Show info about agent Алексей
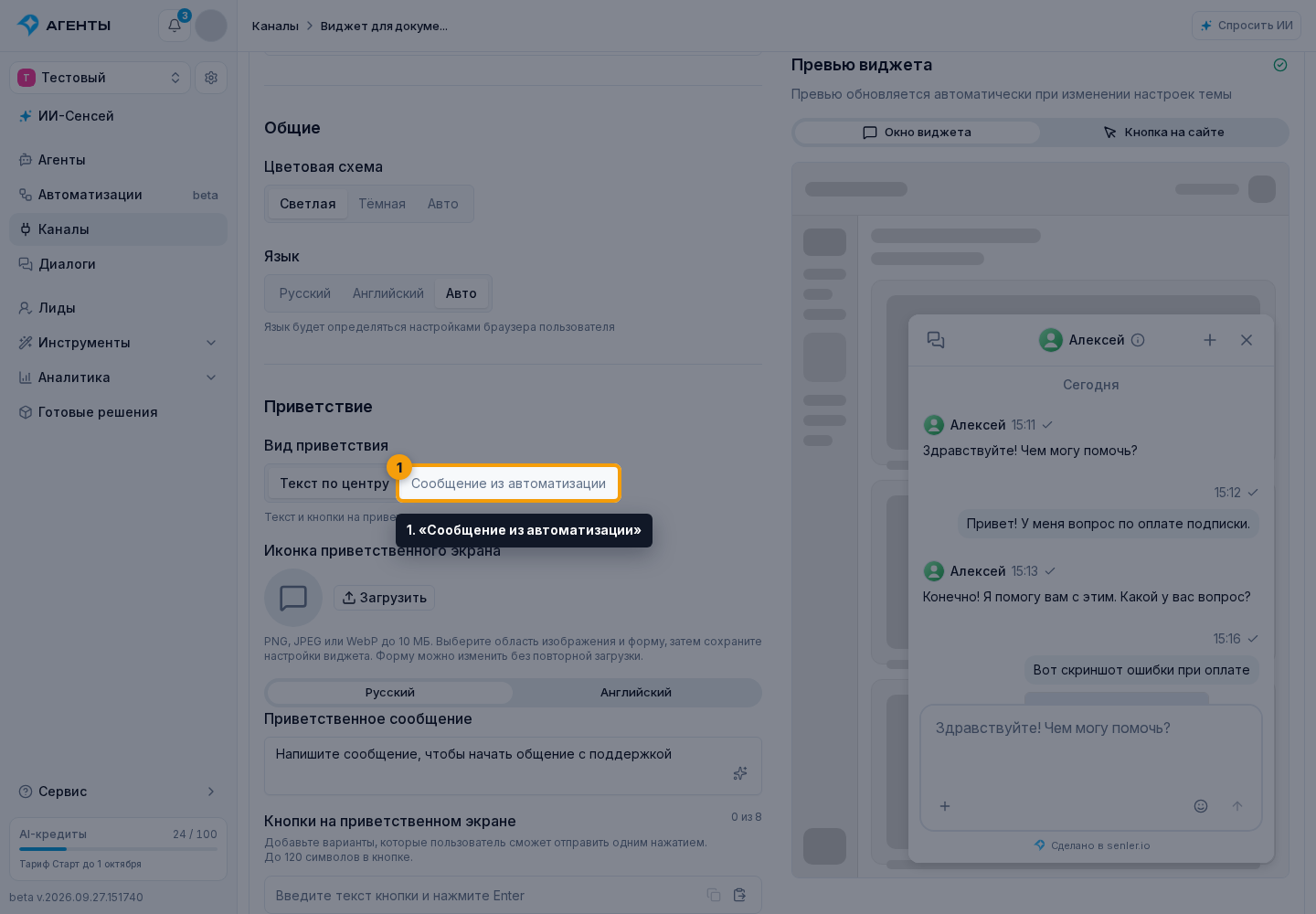 [x=1138, y=340]
